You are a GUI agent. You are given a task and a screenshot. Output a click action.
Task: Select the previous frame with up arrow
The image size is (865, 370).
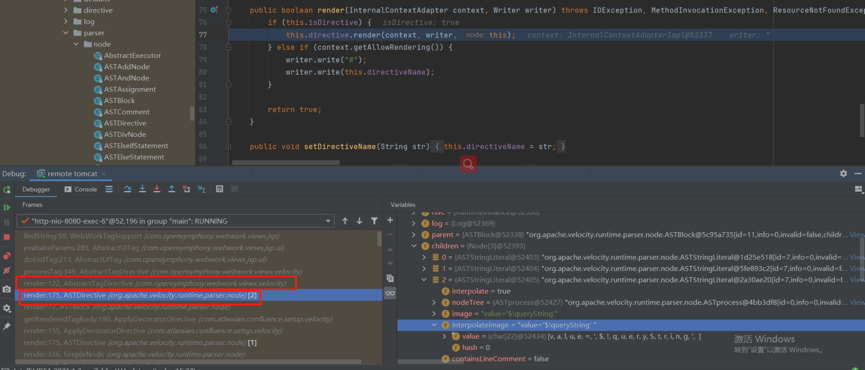[345, 221]
